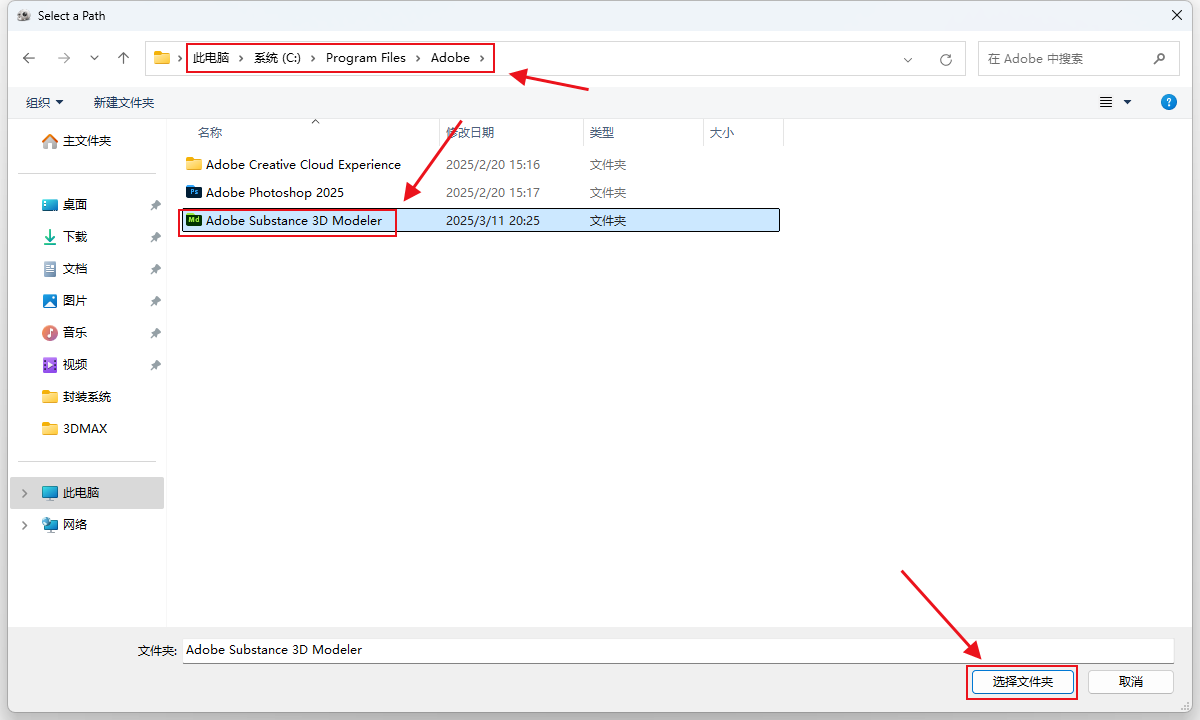Open 下载 in sidebar

(75, 236)
